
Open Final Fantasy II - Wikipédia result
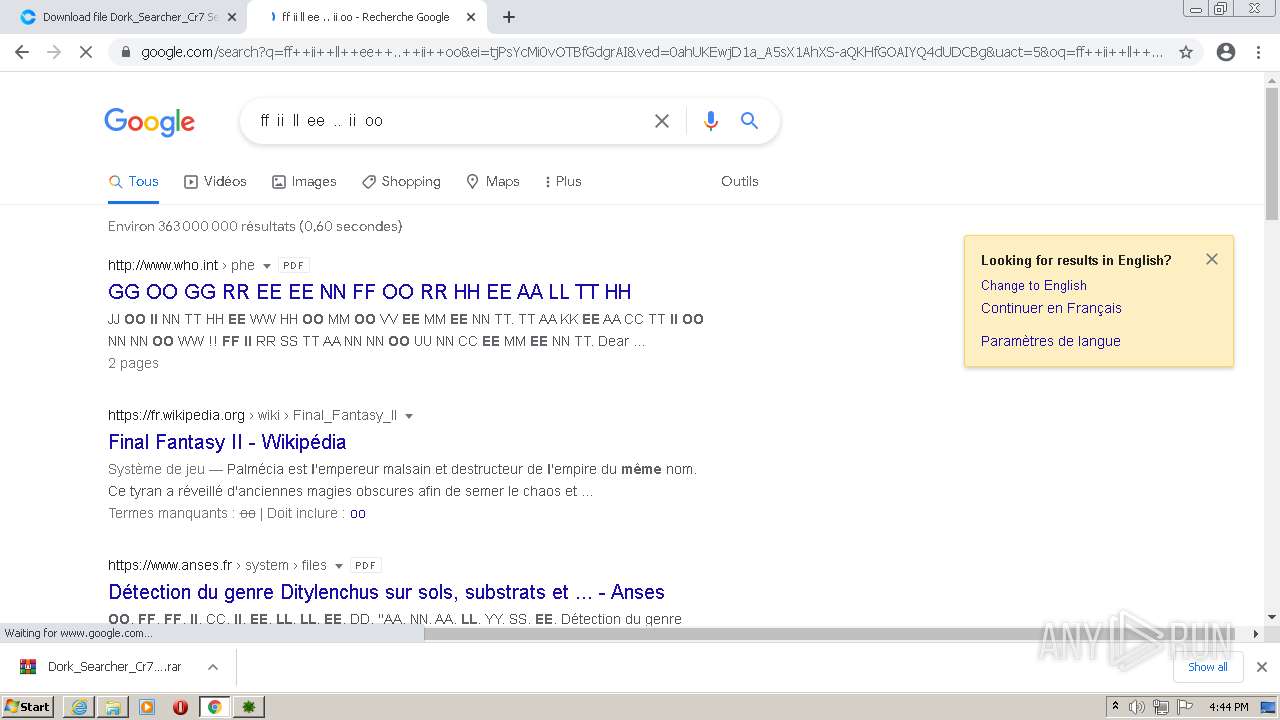click(x=227, y=442)
